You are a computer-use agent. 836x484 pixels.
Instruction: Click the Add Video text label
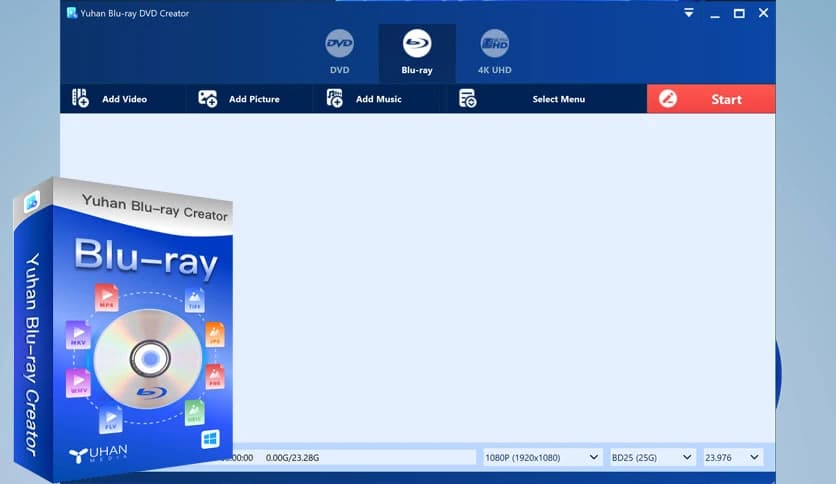point(124,99)
